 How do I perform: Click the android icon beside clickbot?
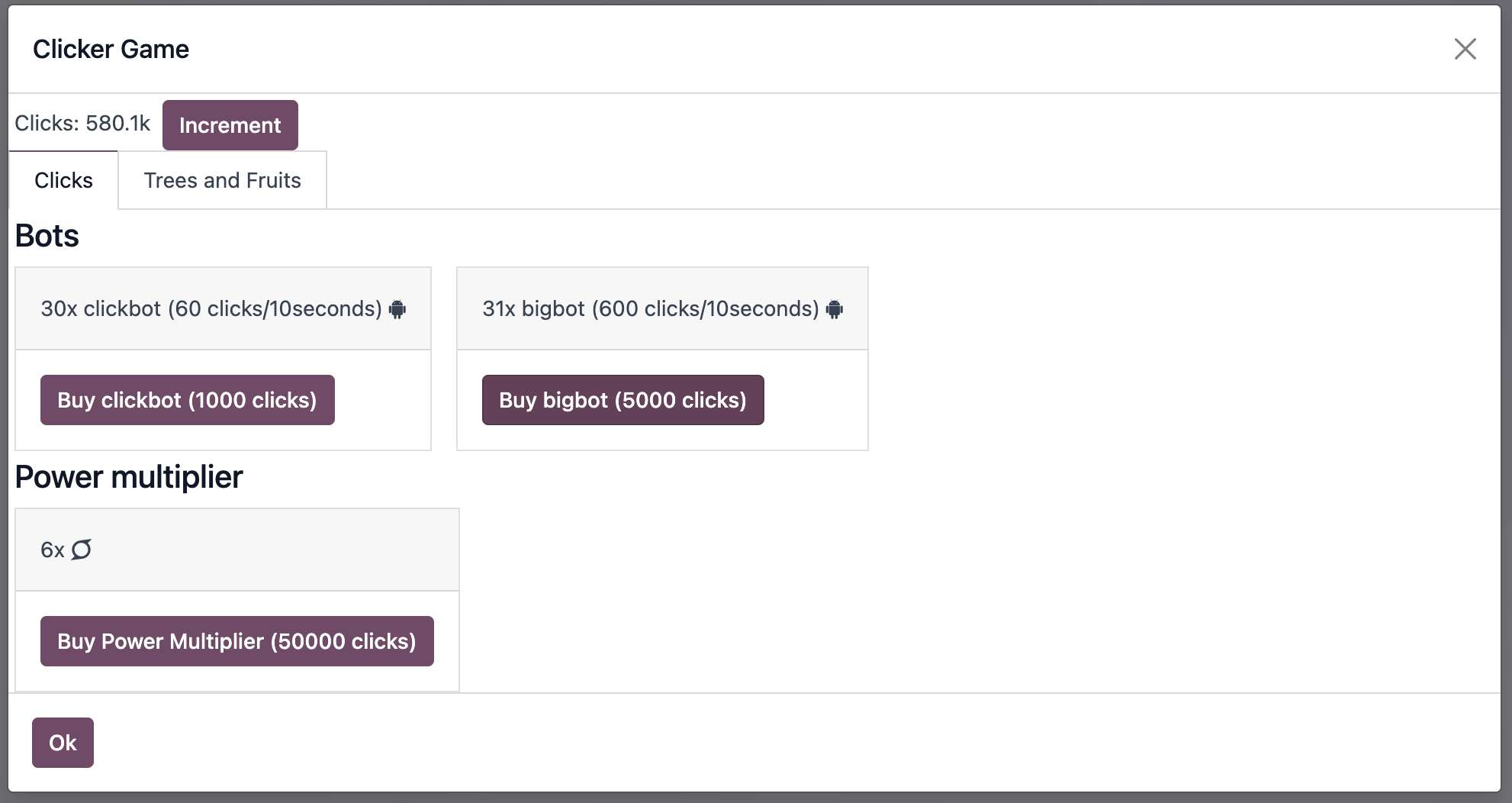pos(397,309)
